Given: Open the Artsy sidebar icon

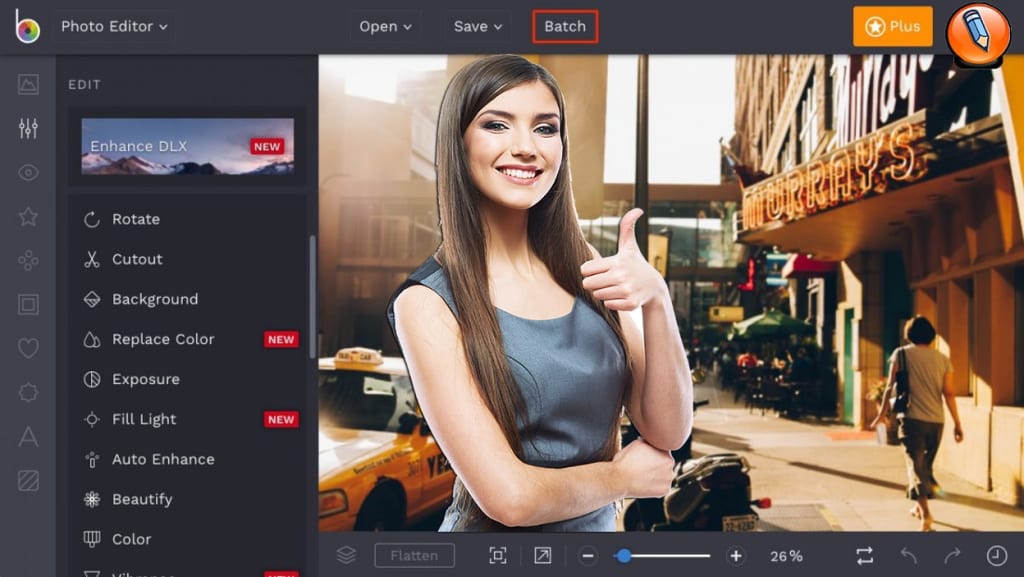Looking at the screenshot, I should coord(28,260).
